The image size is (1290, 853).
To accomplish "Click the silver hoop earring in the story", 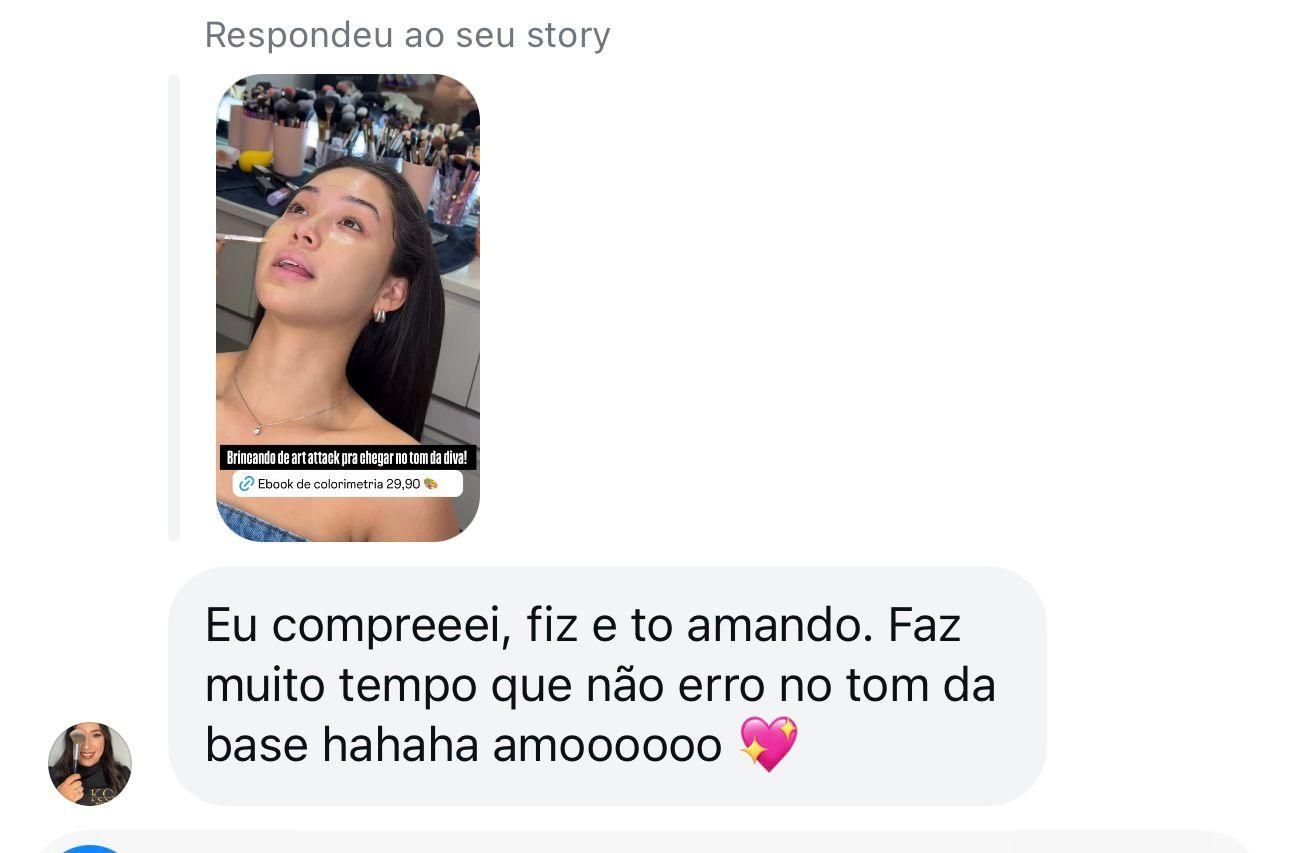I will point(381,316).
